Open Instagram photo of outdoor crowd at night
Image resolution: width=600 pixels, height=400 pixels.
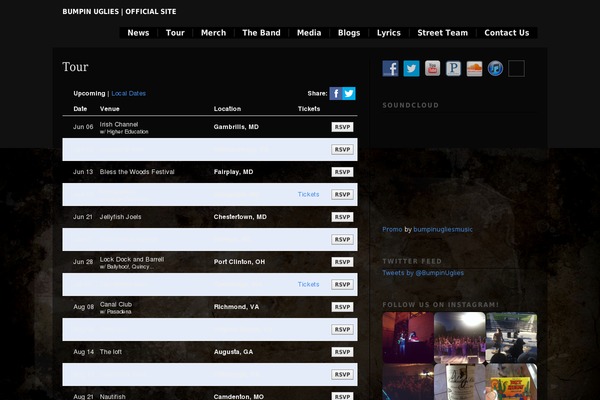point(460,337)
